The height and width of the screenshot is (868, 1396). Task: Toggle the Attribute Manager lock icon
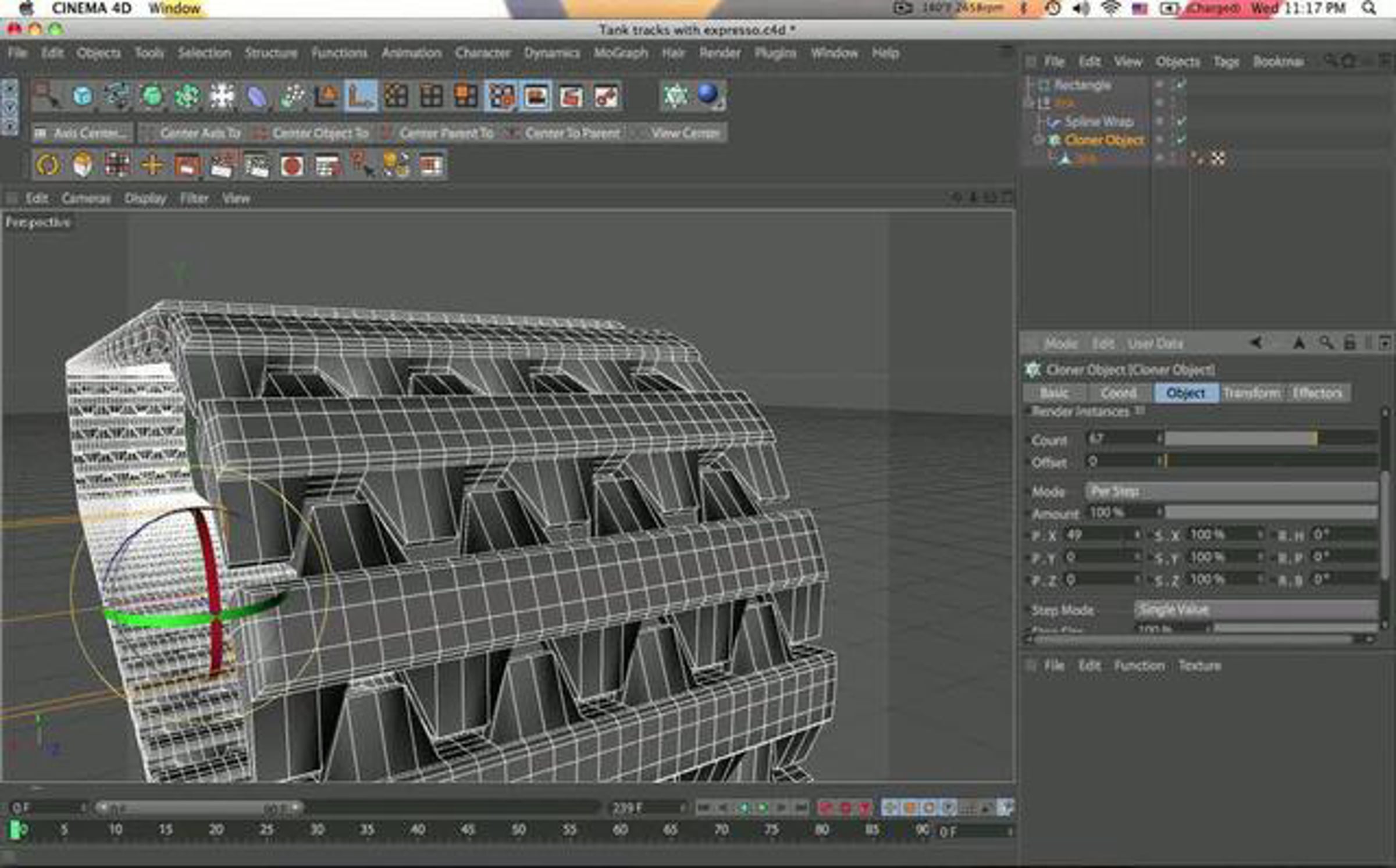1349,343
